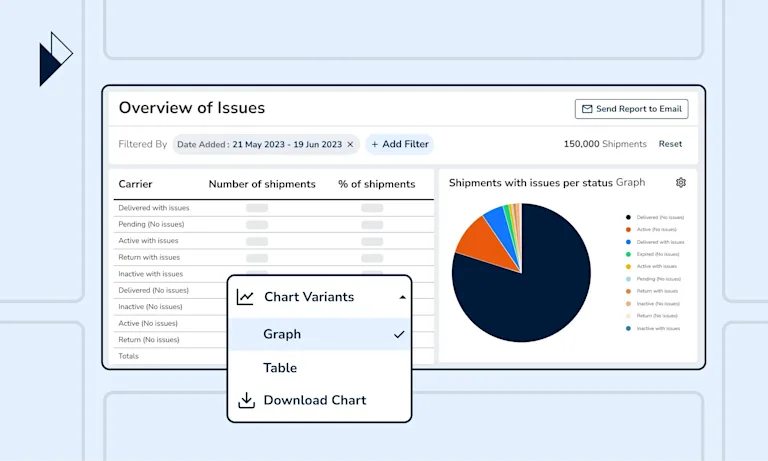This screenshot has height=461, width=768.
Task: Click the Add Filter button
Action: click(400, 145)
